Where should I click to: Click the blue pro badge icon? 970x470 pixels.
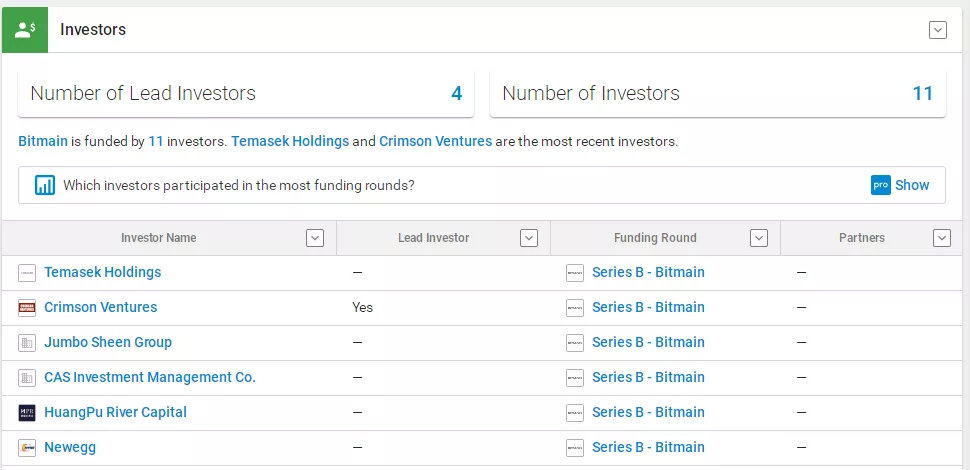point(880,185)
